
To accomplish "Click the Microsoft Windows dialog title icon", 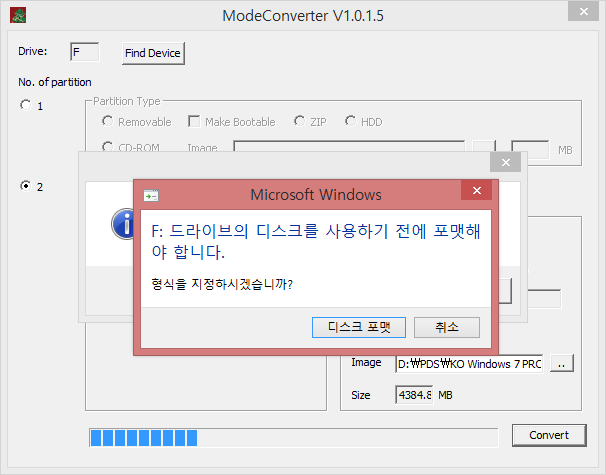I will pyautogui.click(x=151, y=195).
